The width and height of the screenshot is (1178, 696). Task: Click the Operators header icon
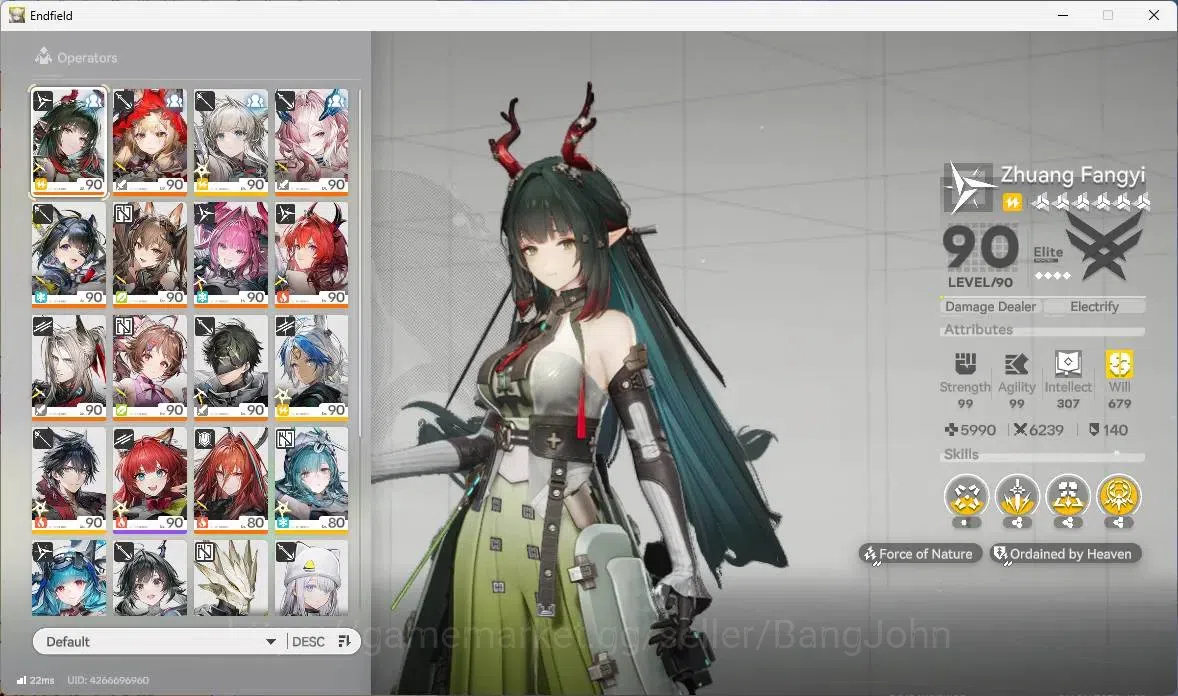pyautogui.click(x=44, y=56)
